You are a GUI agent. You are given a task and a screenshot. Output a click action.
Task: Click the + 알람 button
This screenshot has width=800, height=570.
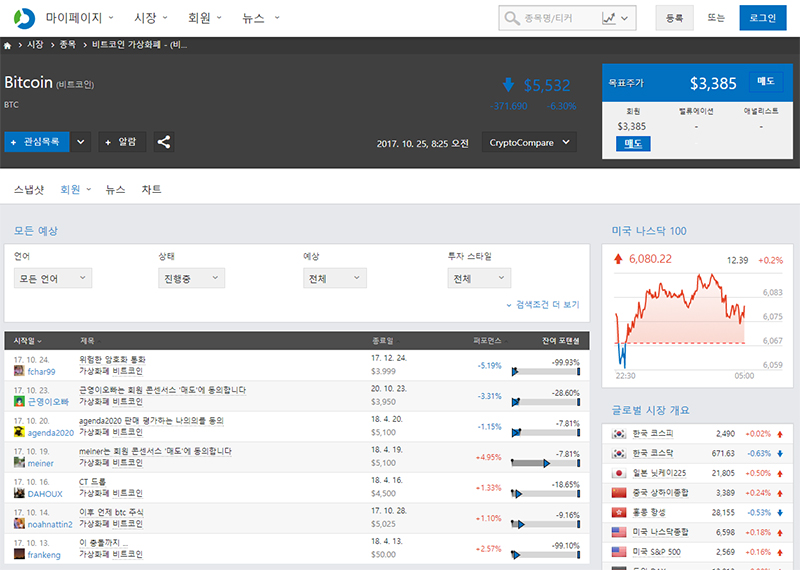point(122,142)
